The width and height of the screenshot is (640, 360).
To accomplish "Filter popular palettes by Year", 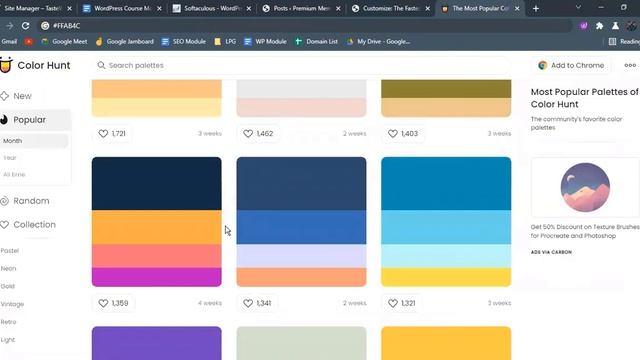I will point(10,158).
